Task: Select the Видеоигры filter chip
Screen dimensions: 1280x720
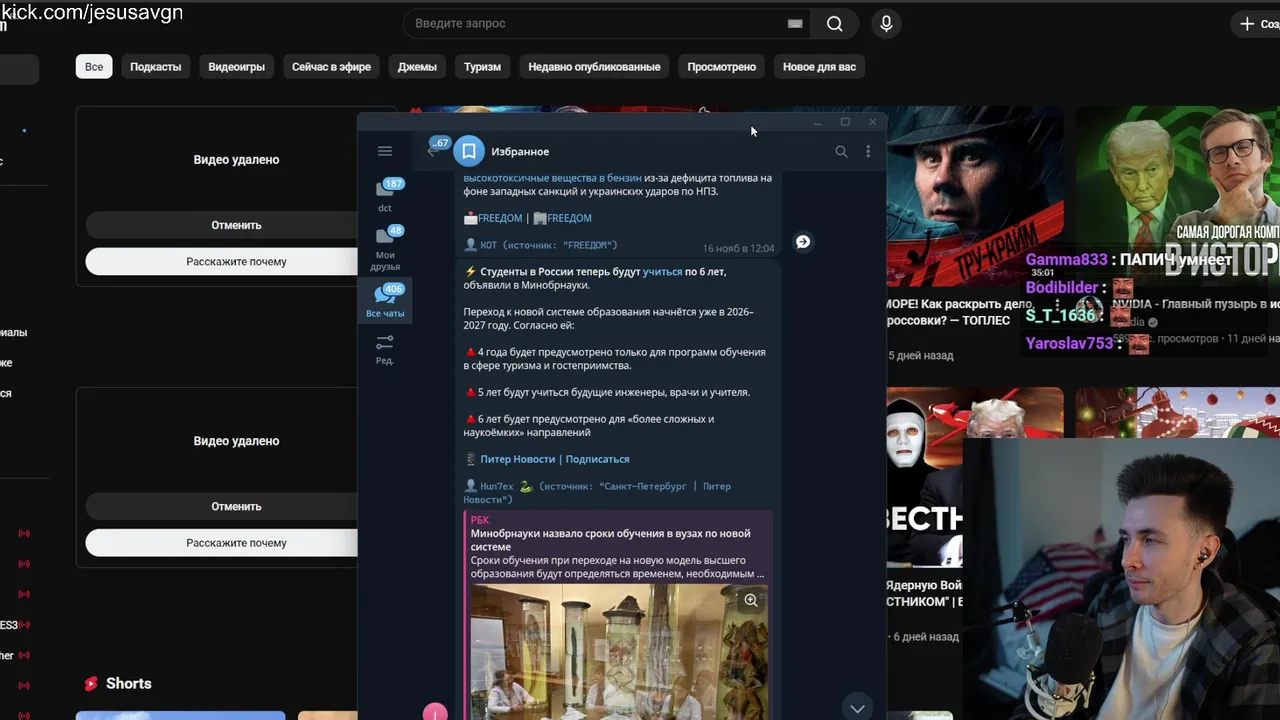Action: point(237,67)
